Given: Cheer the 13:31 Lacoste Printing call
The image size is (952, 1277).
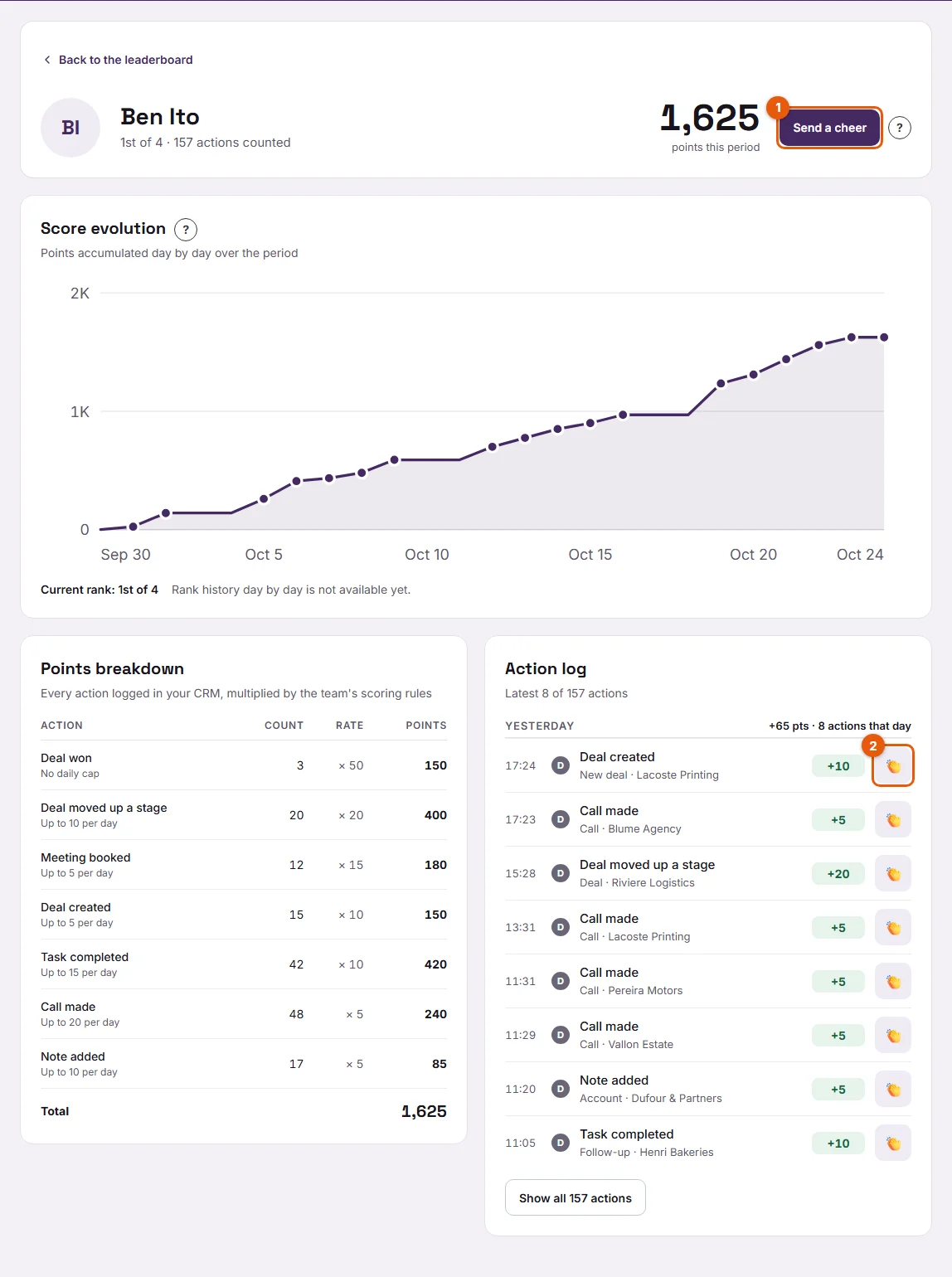Looking at the screenshot, I should pos(893,928).
